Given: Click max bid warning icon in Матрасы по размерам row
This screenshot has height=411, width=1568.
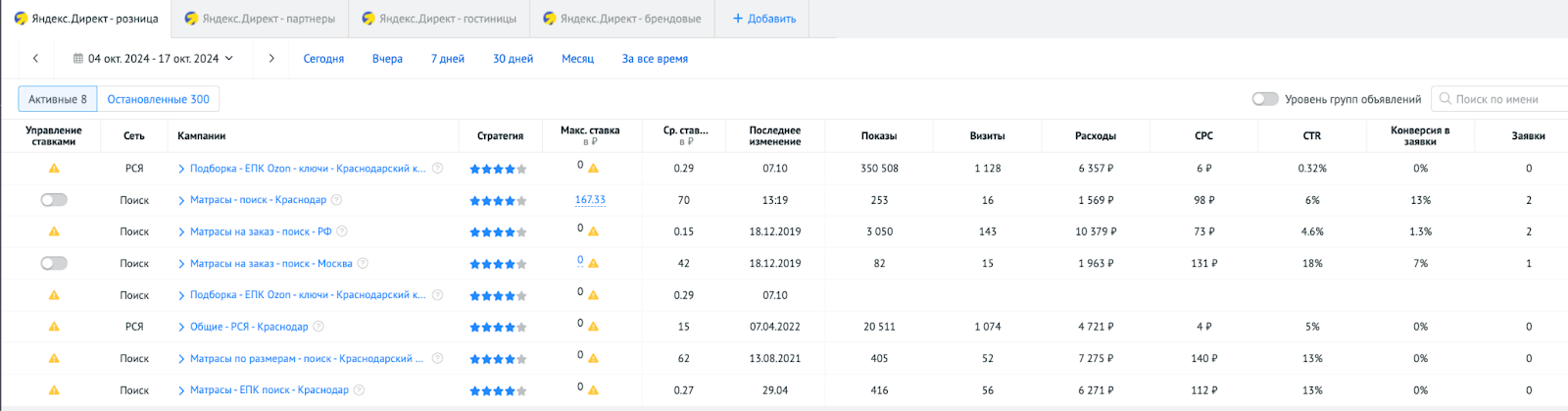Looking at the screenshot, I should click(594, 359).
